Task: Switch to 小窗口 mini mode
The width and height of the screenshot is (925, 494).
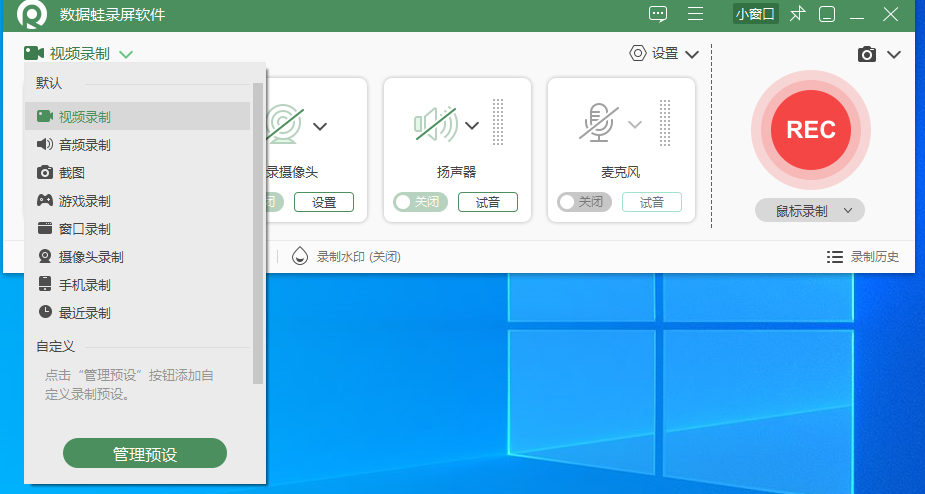Action: (756, 14)
